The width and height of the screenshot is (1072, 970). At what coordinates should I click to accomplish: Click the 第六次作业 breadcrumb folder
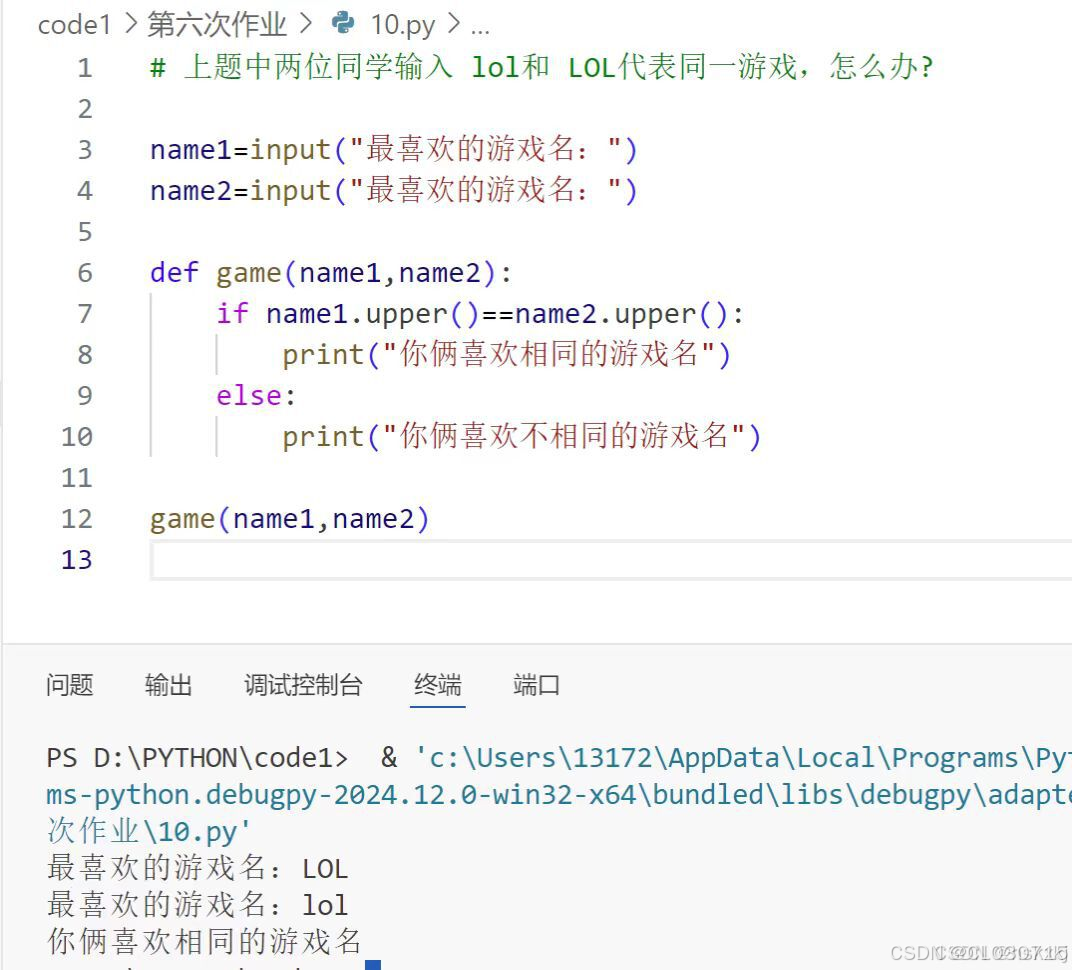click(217, 25)
